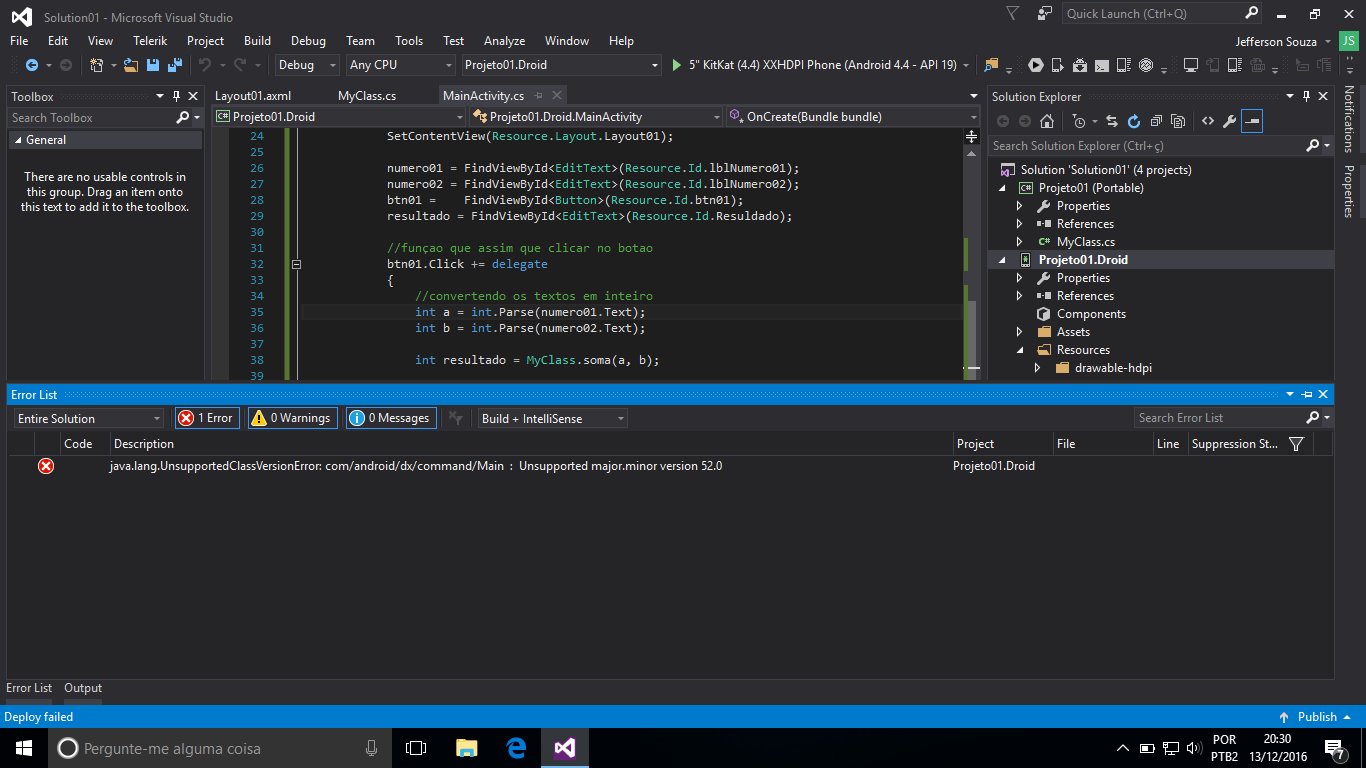This screenshot has width=1366, height=768.
Task: Click the View Code icon in Solution Explorer
Action: [x=1207, y=121]
